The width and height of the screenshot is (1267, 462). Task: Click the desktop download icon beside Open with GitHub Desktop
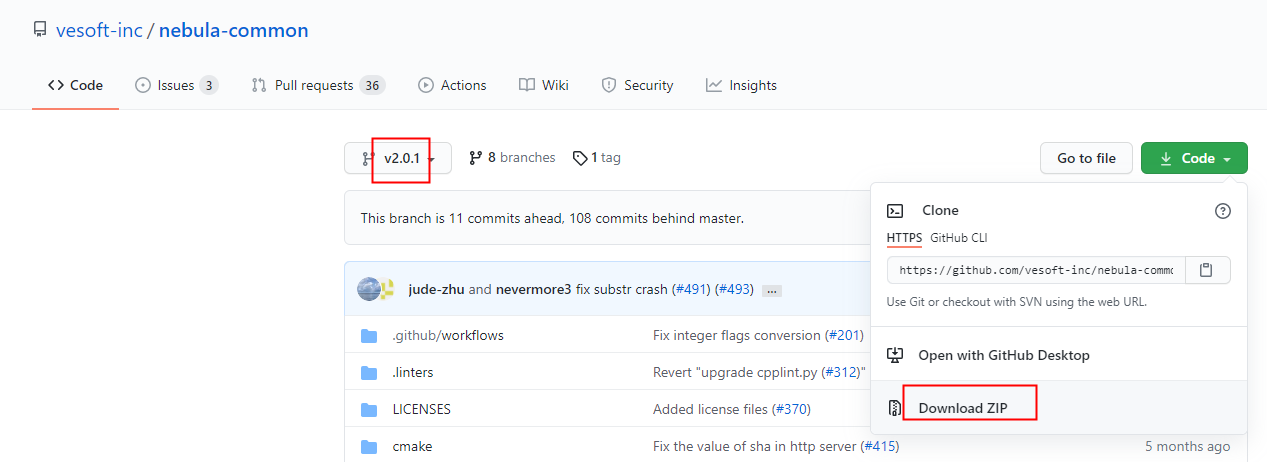(x=896, y=355)
